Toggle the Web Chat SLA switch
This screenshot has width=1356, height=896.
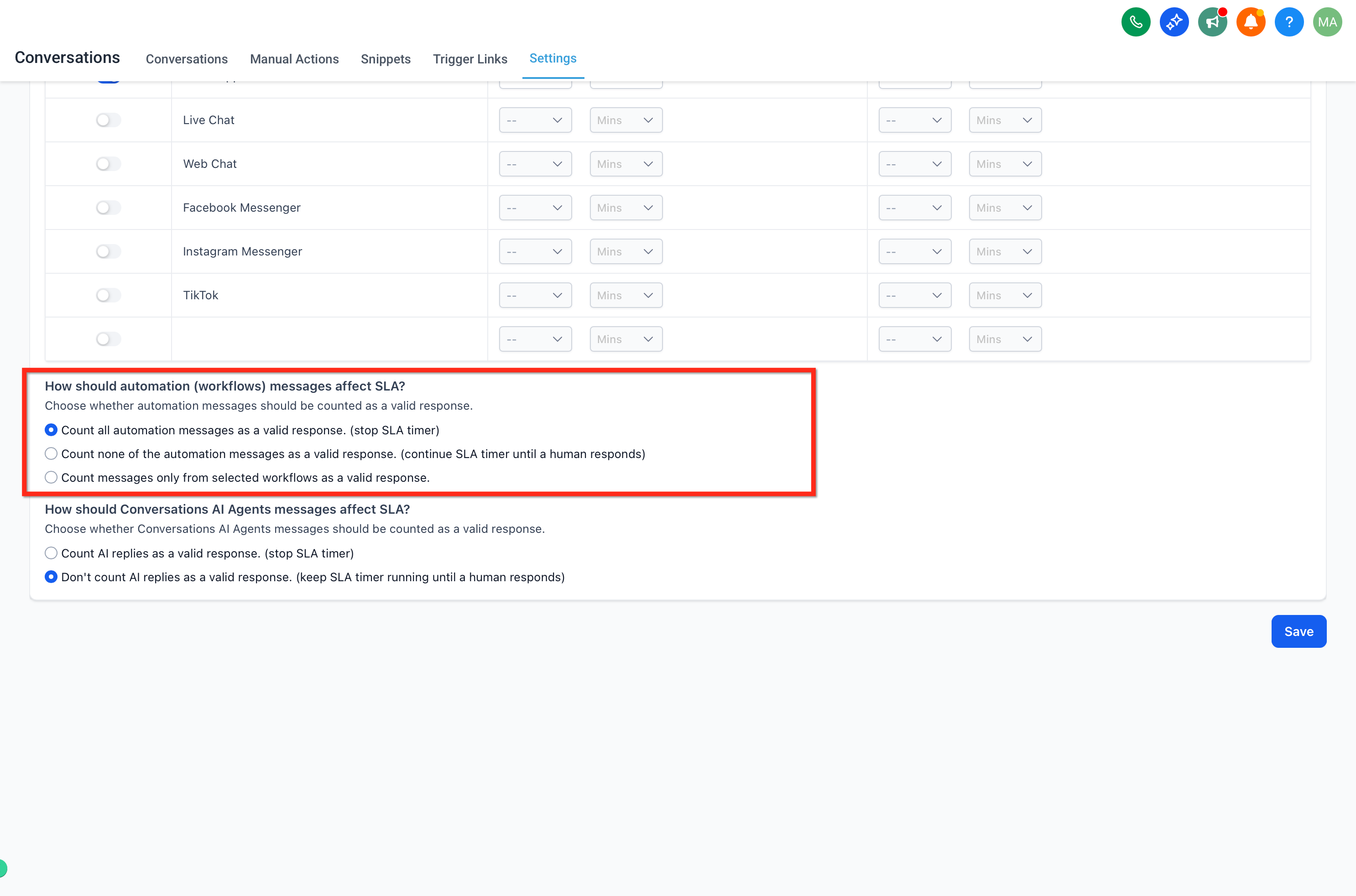[108, 164]
